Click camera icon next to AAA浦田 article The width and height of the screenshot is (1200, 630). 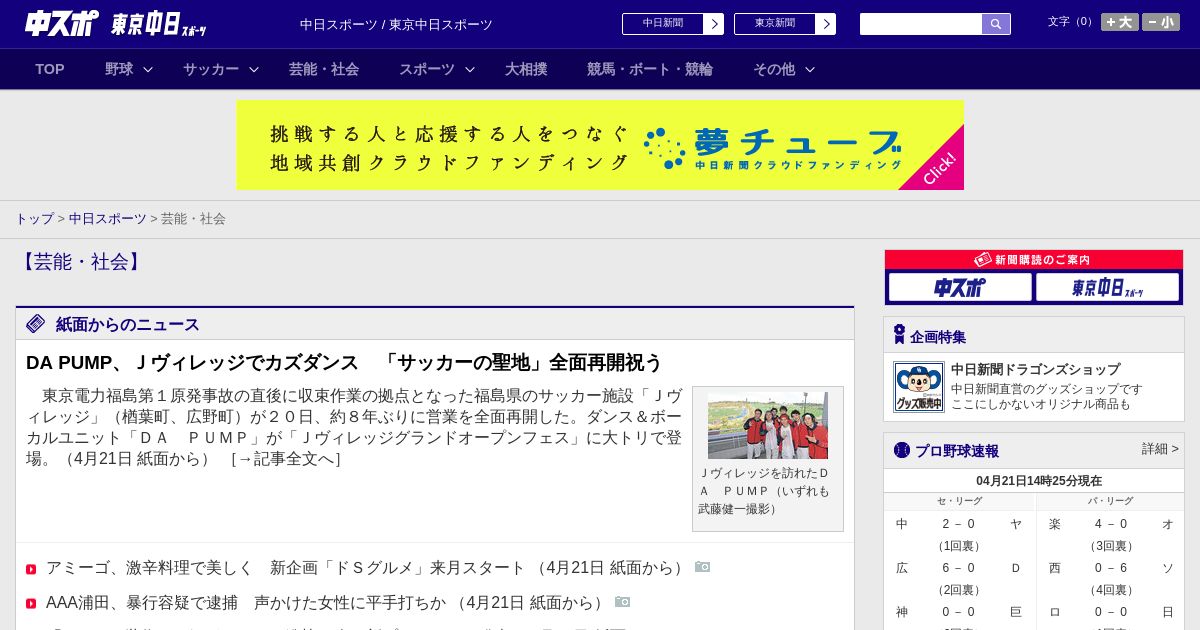tap(623, 602)
